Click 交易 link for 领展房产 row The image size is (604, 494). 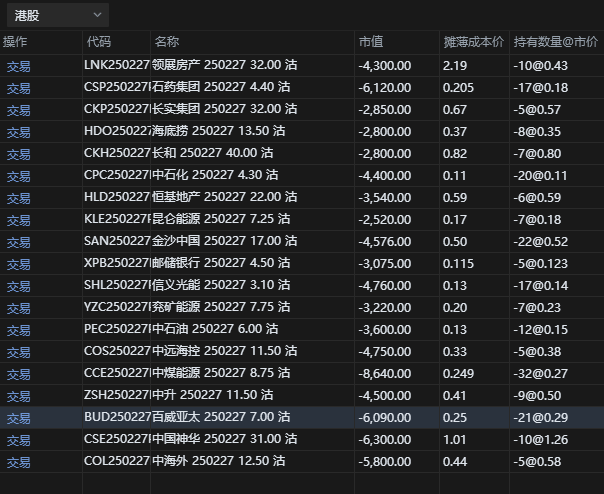pos(18,66)
